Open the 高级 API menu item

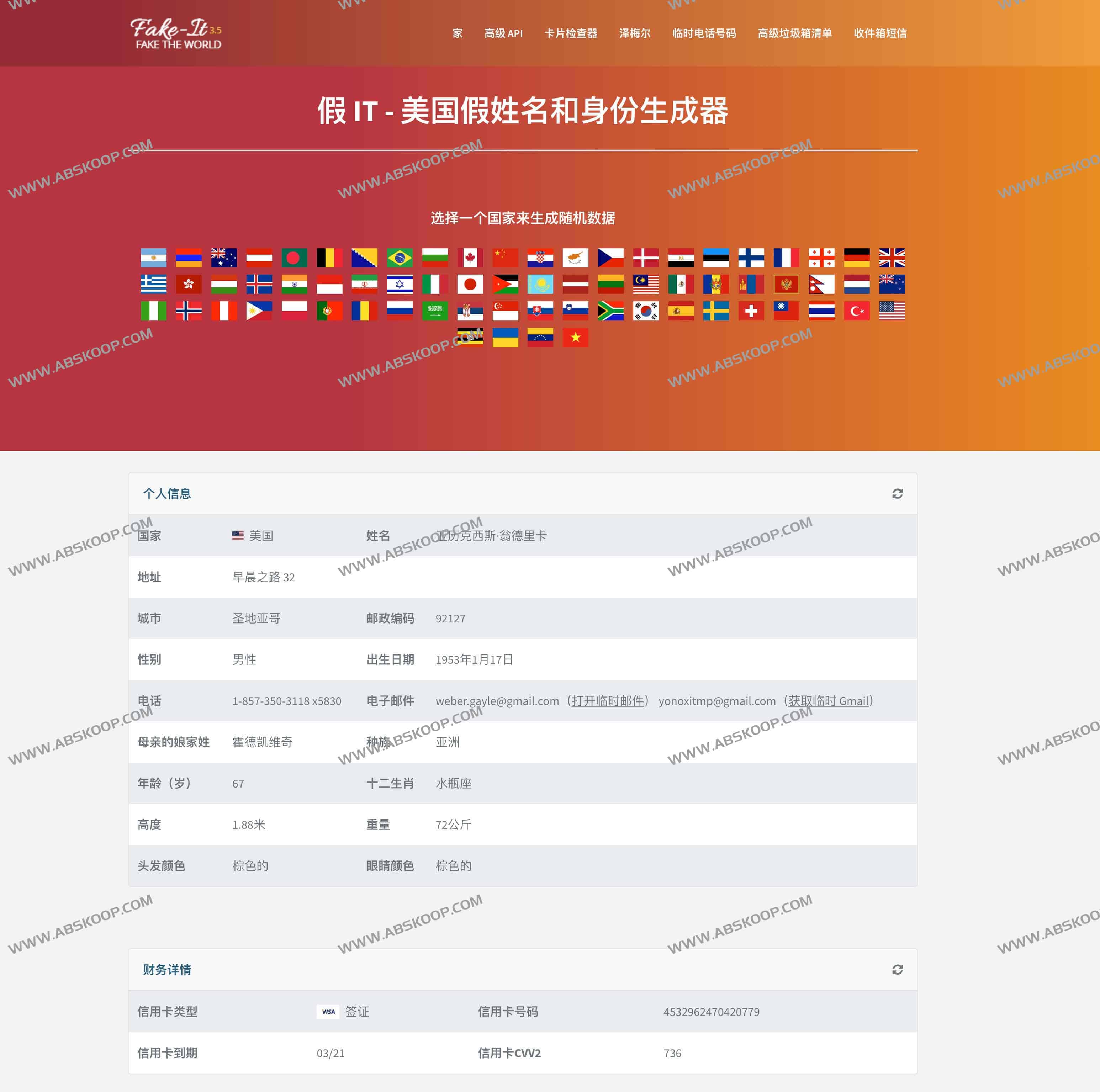(503, 33)
